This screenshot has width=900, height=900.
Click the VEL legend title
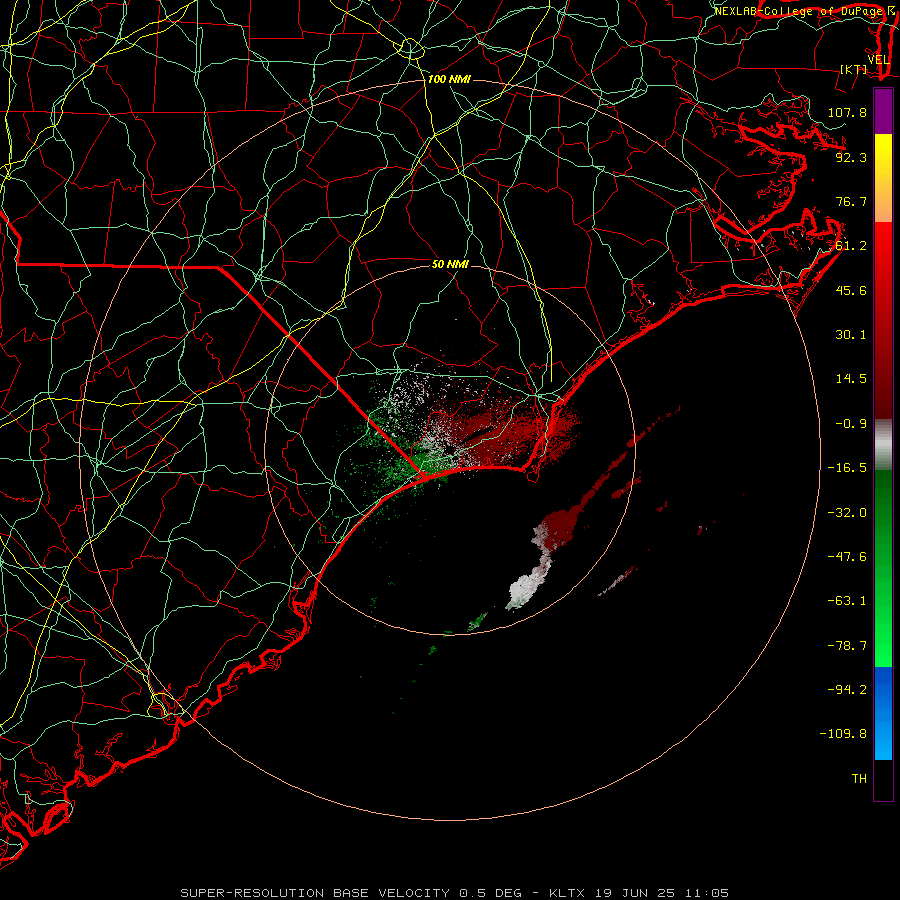coord(879,60)
